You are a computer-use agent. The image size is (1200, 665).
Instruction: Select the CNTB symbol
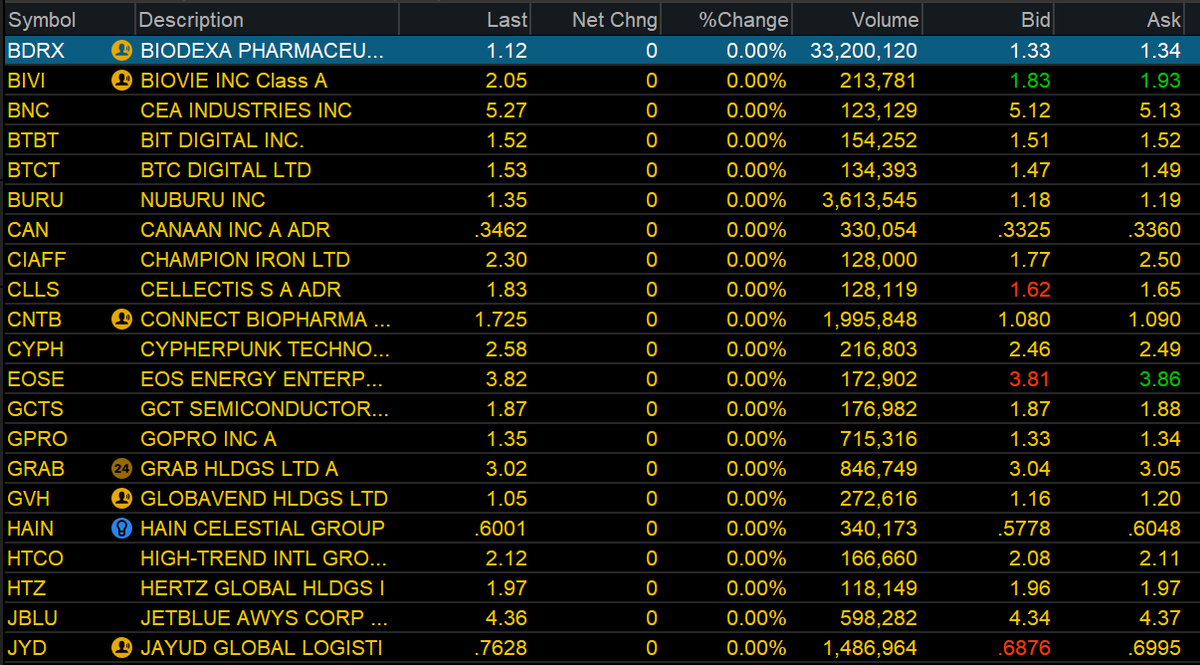tap(35, 319)
